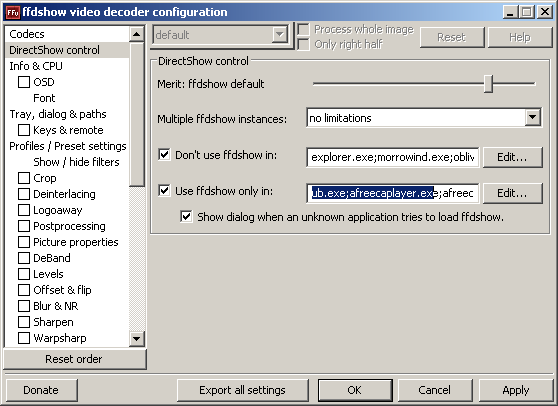Edit the "Use ffdshow only in" list
The width and height of the screenshot is (558, 406).
(512, 193)
